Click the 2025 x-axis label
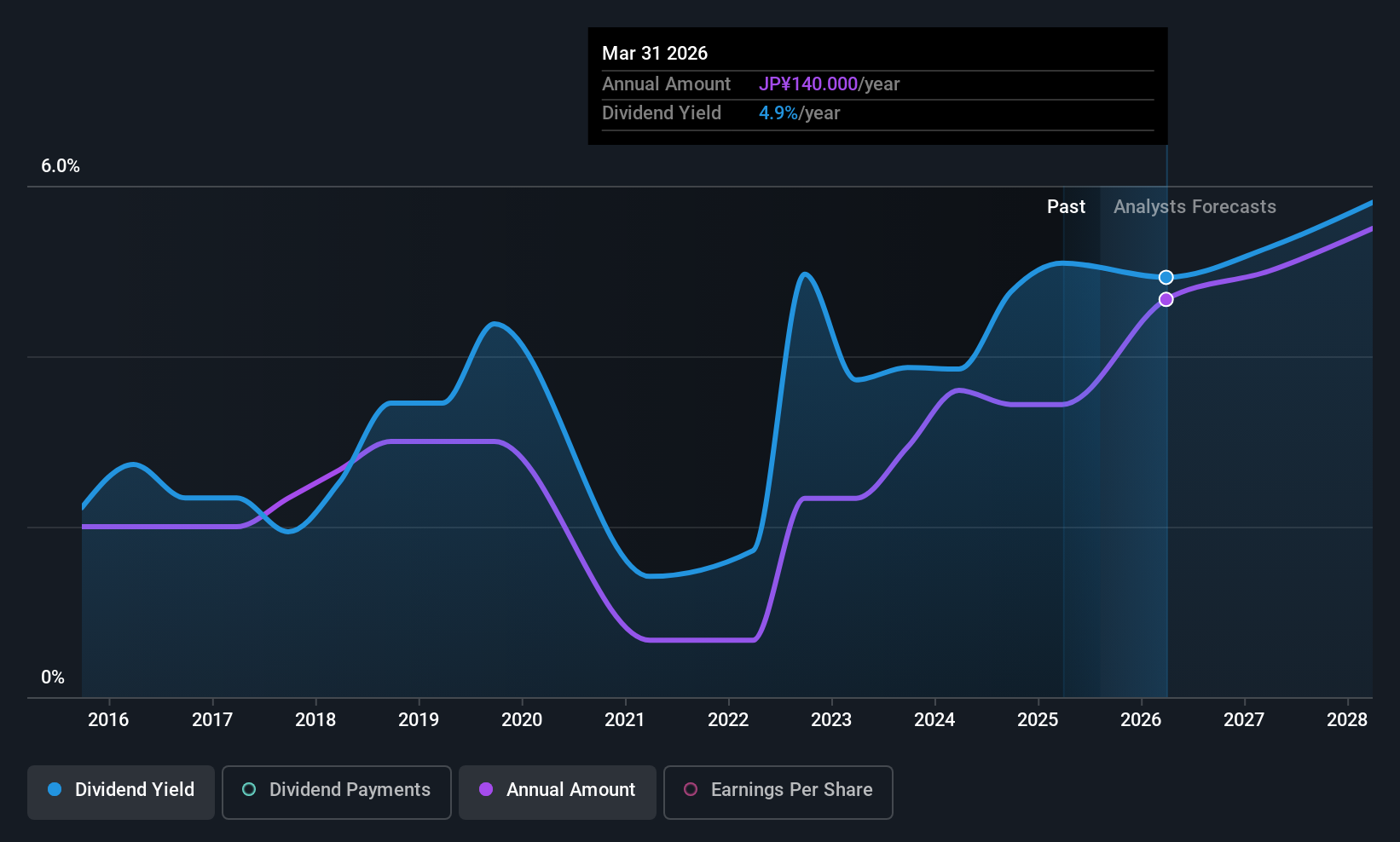 1038,720
